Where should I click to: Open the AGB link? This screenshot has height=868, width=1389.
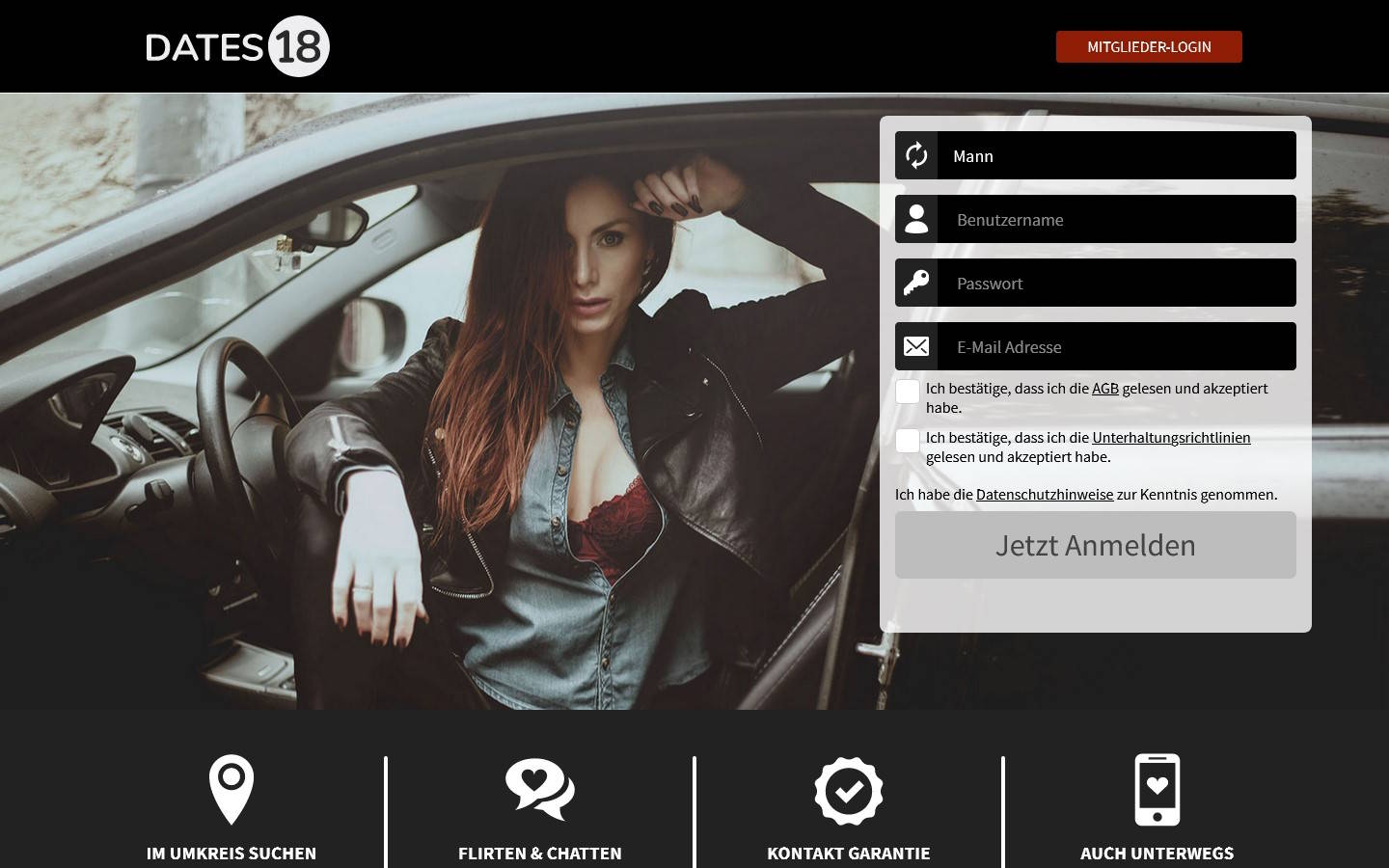[1104, 389]
